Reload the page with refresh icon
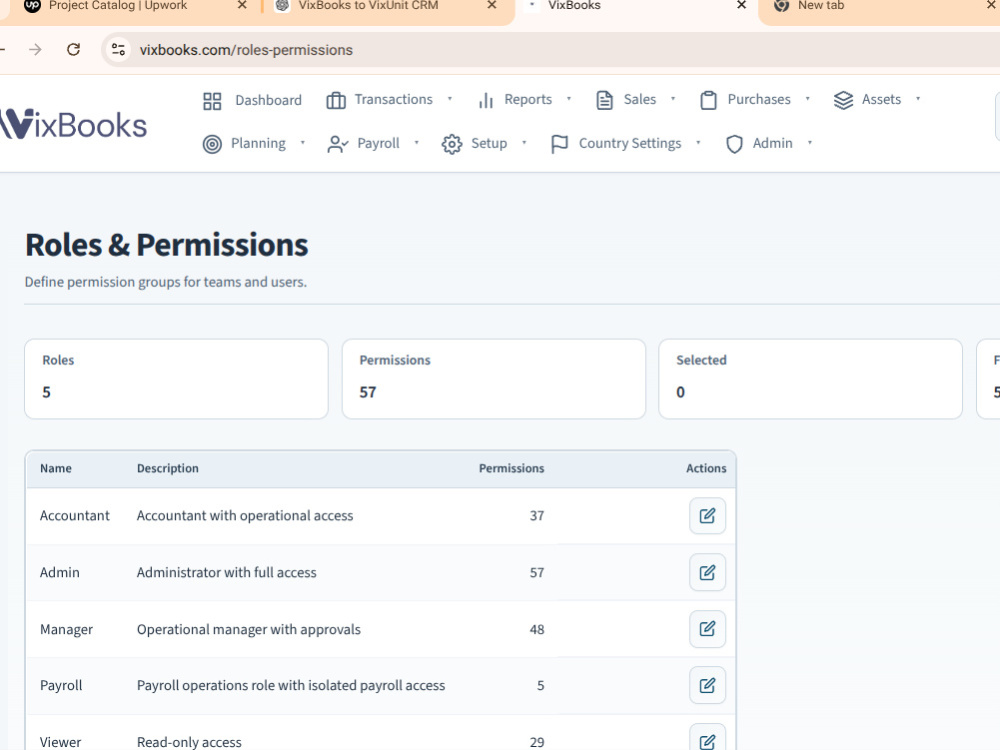The width and height of the screenshot is (1000, 750). tap(73, 49)
